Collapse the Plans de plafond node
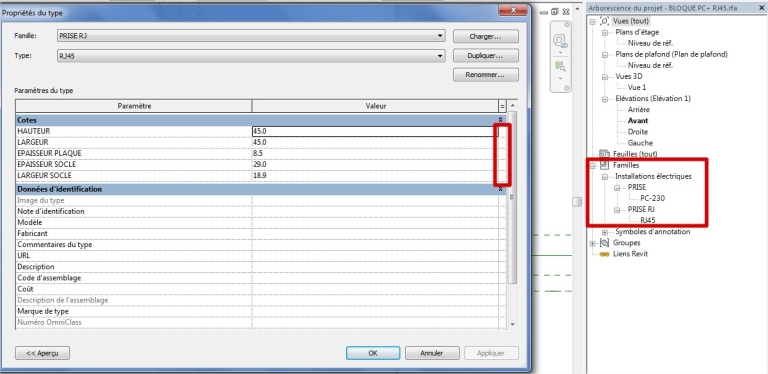Viewport: 768px width, 374px height. [605, 54]
